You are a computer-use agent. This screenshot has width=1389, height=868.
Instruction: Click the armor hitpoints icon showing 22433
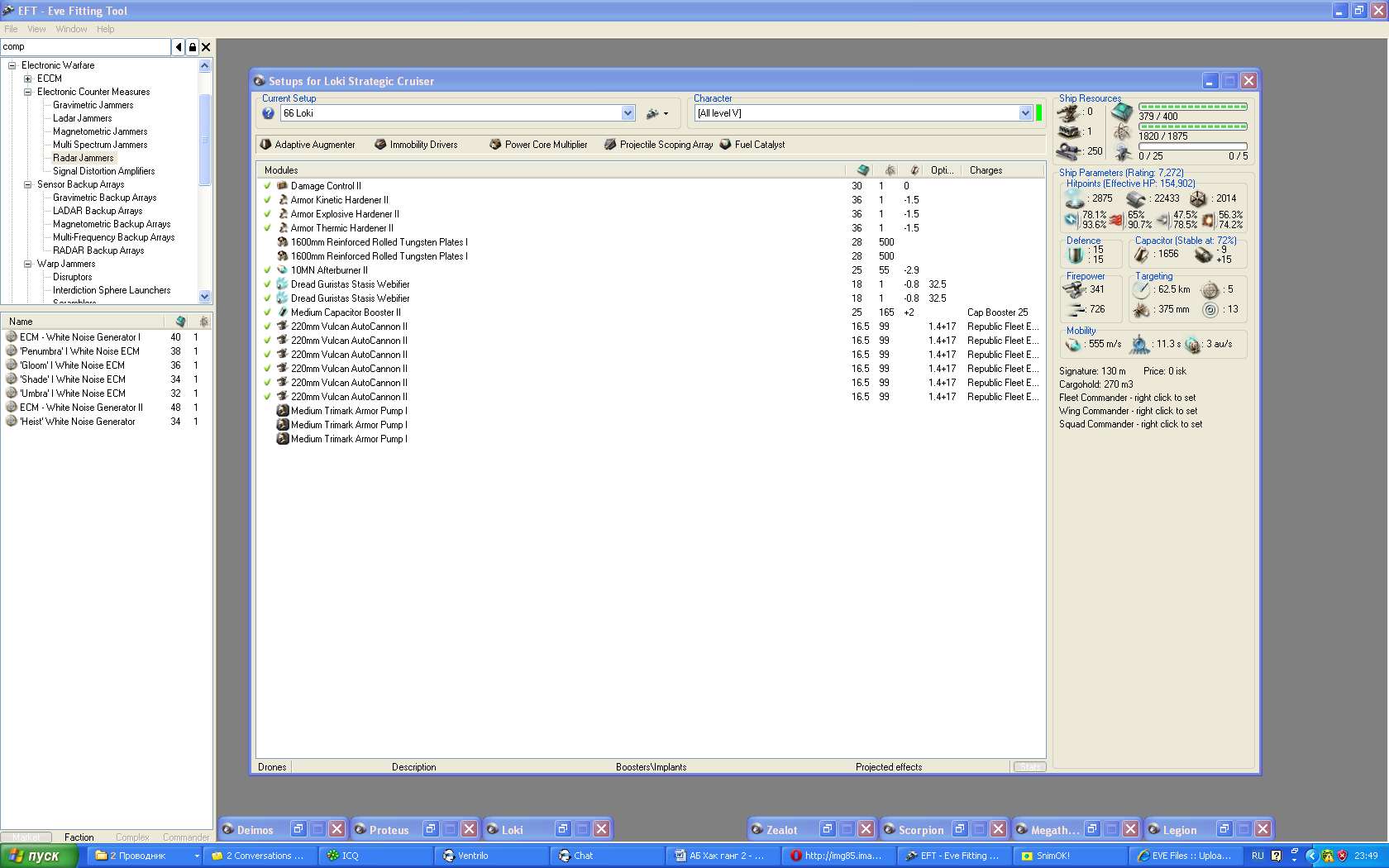pyautogui.click(x=1136, y=198)
